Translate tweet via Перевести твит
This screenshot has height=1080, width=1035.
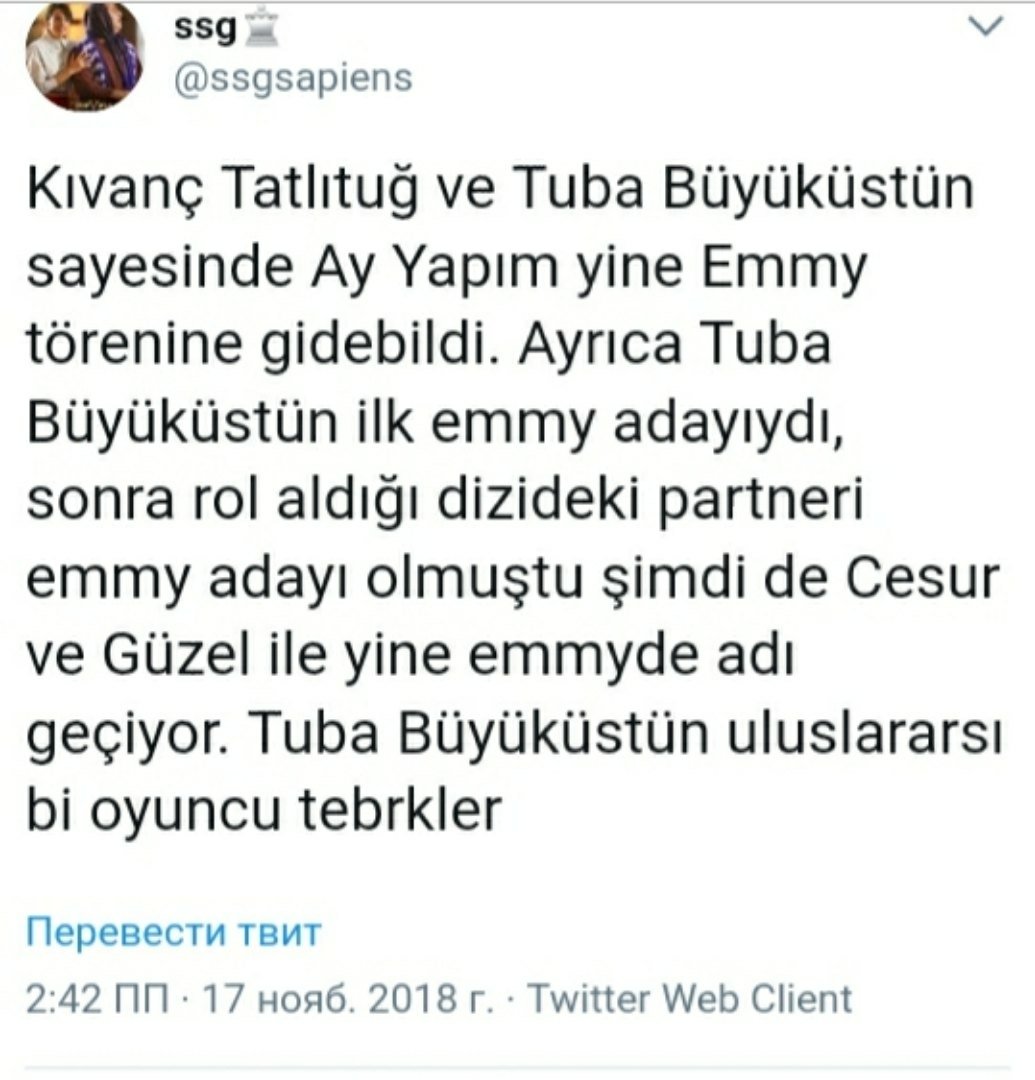(174, 933)
